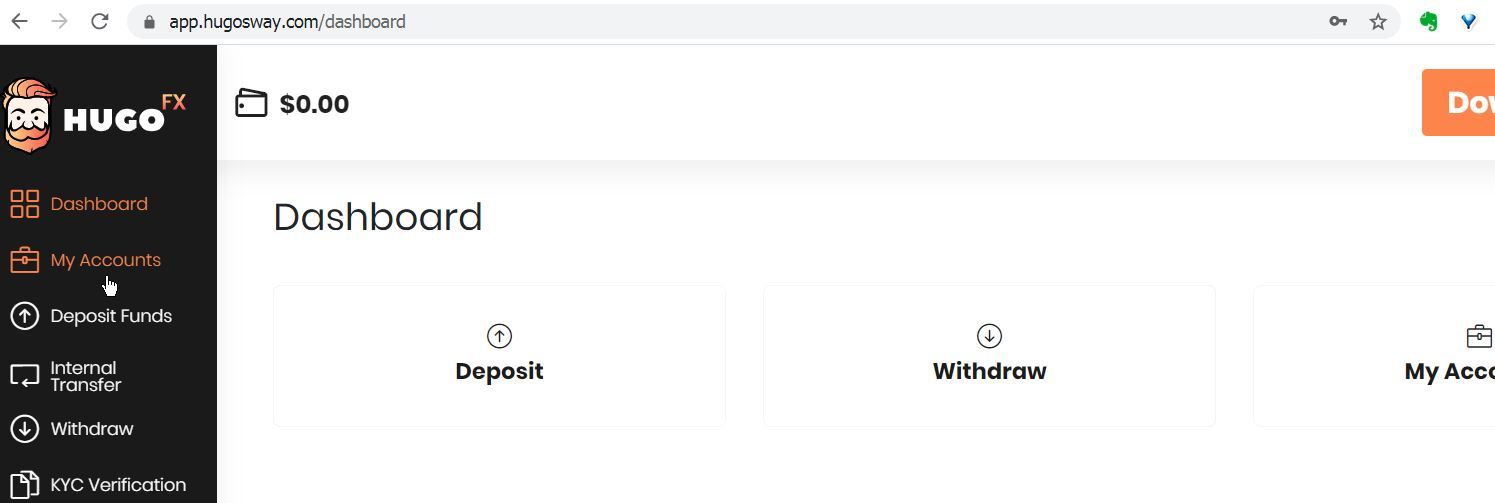Bookmark page with the star icon

pyautogui.click(x=1378, y=21)
